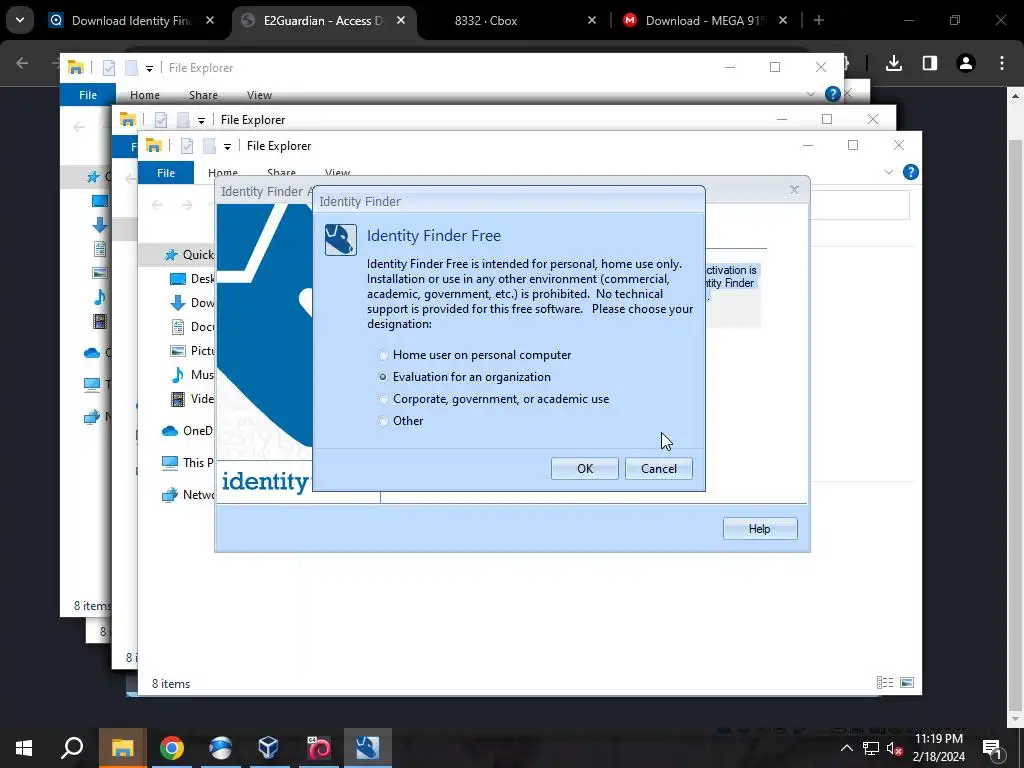Open Identity Finder icon on taskbar
1024x768 pixels.
(368, 748)
